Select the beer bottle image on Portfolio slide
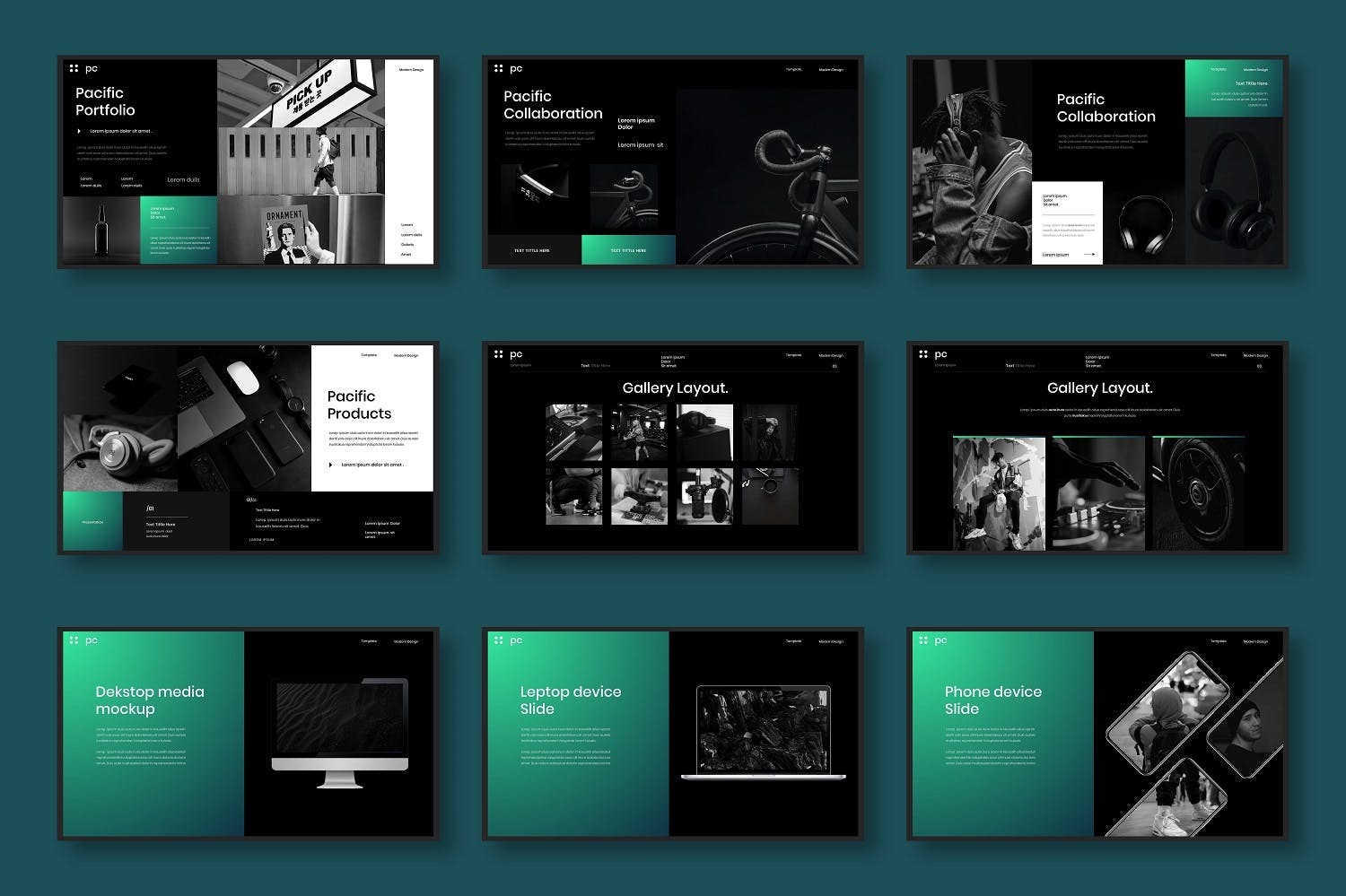The image size is (1346, 896). tap(101, 231)
